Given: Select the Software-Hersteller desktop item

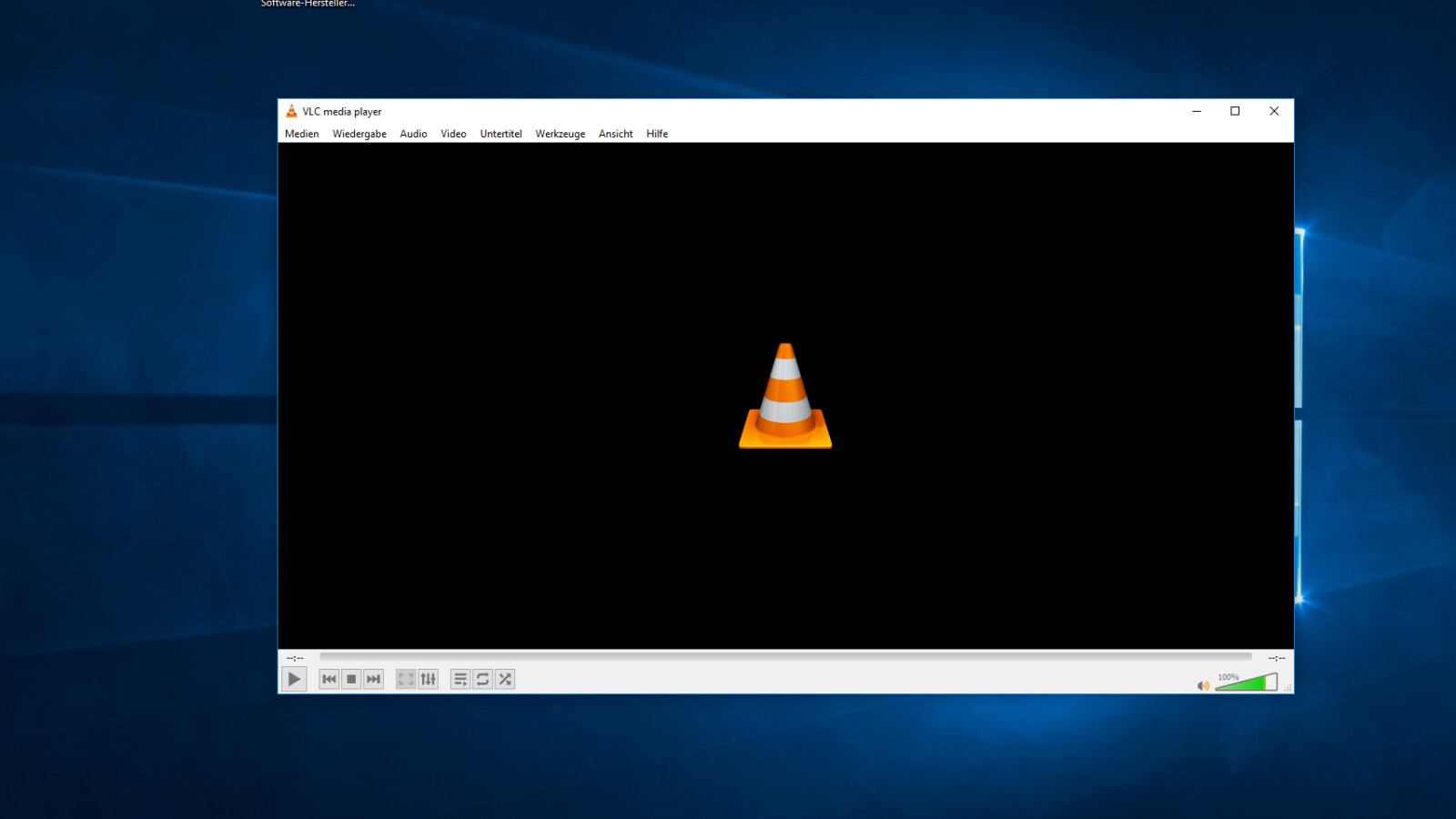Looking at the screenshot, I should pos(308,4).
